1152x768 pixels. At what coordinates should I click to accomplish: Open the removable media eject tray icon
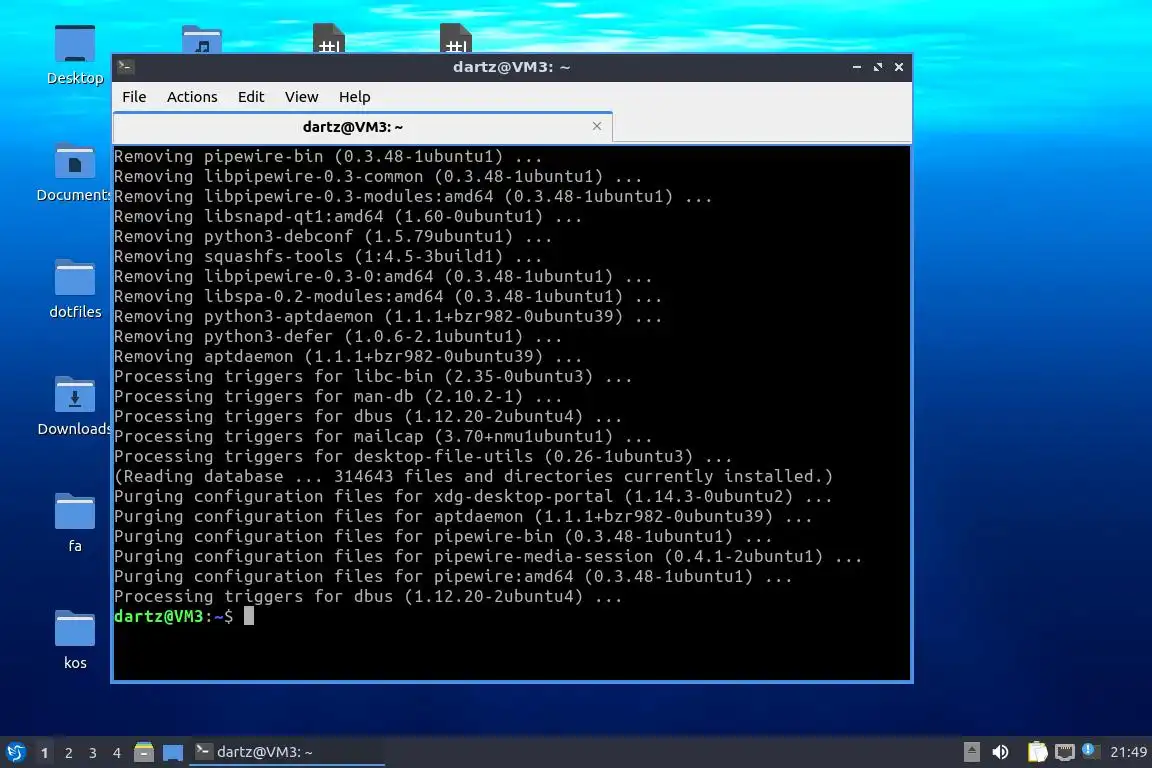[x=971, y=752]
